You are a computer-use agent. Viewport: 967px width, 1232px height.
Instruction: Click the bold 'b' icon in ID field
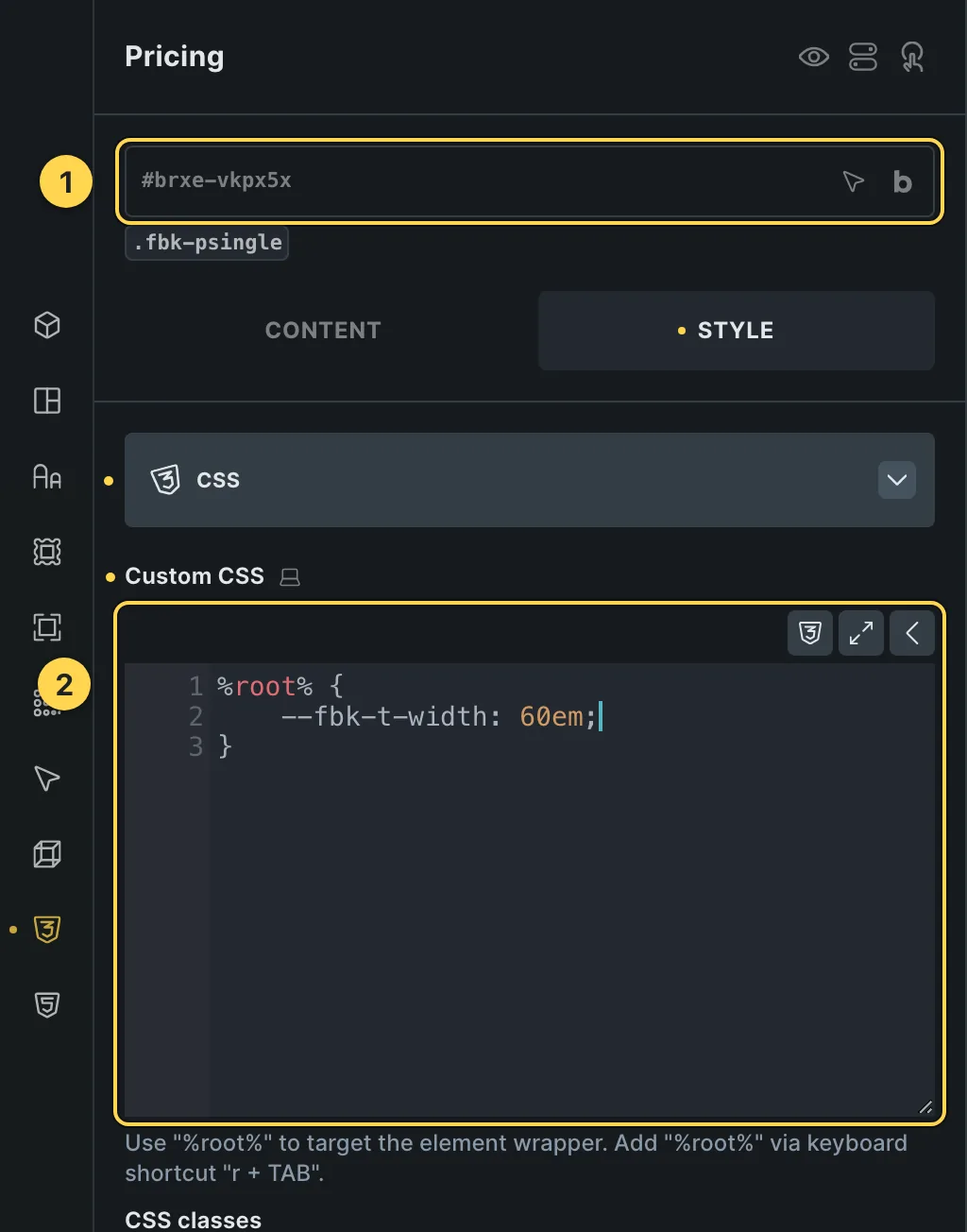[903, 181]
